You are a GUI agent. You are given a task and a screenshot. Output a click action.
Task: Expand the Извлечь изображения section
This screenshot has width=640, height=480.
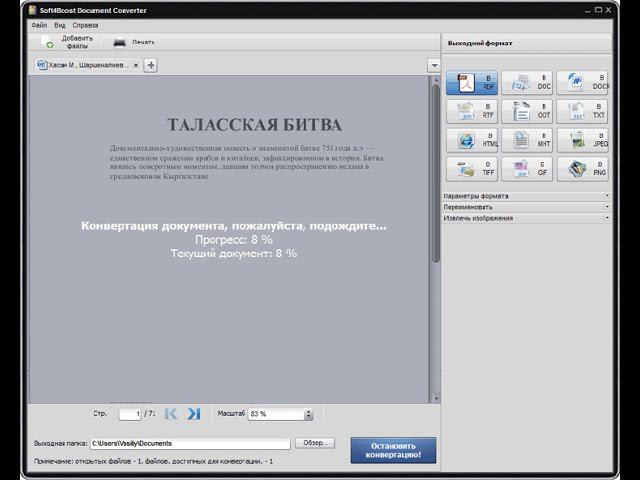point(527,218)
